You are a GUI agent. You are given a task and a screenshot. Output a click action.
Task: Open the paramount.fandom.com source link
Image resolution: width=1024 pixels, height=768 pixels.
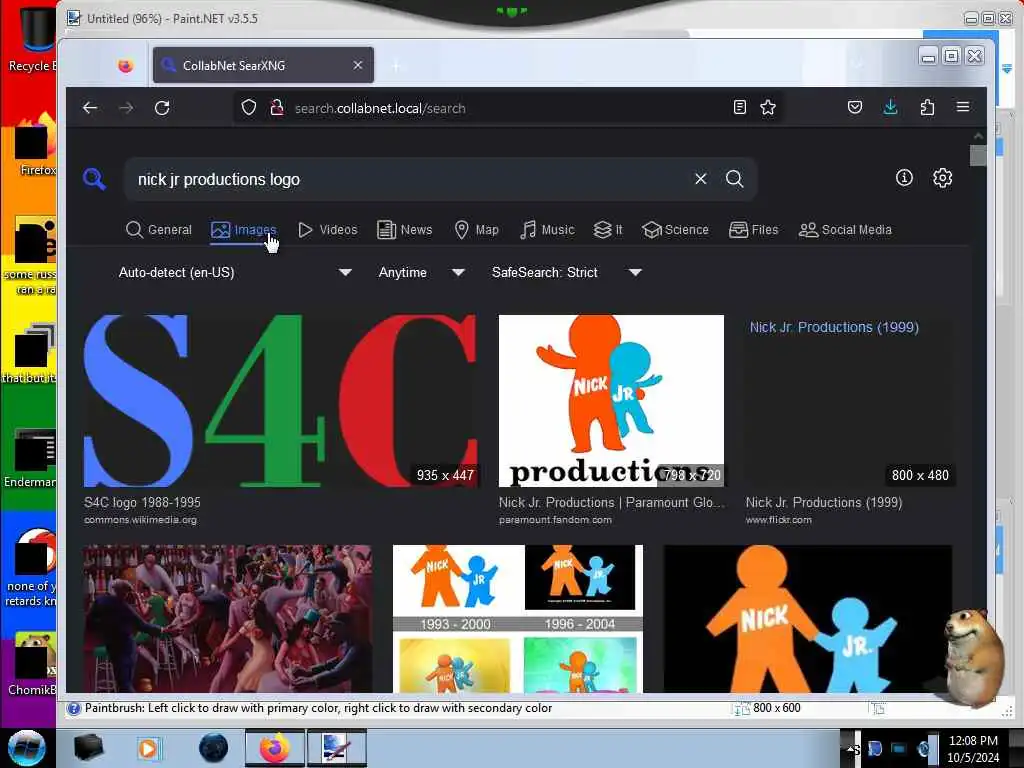(x=555, y=520)
